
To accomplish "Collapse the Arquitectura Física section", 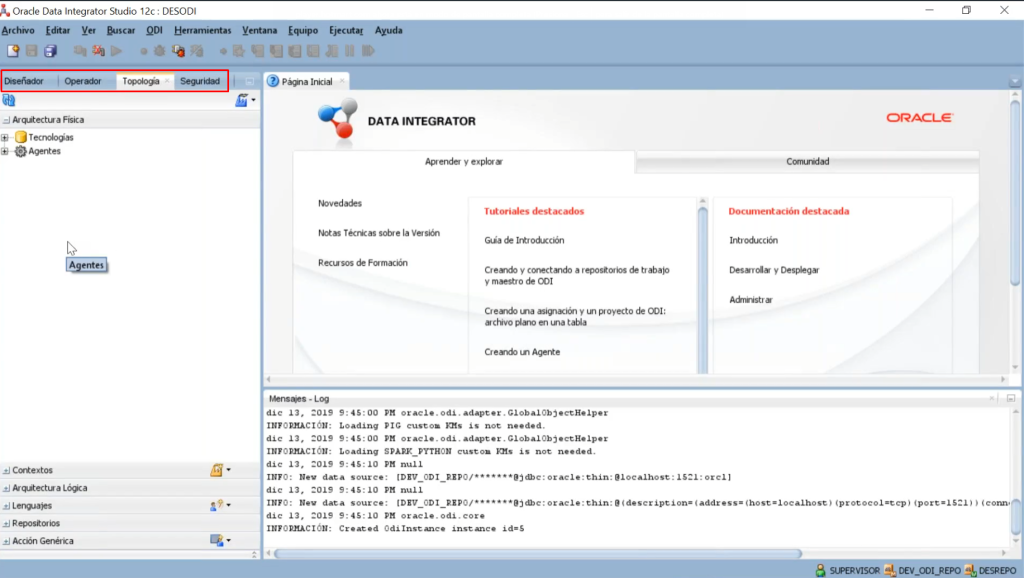I will click(x=6, y=120).
